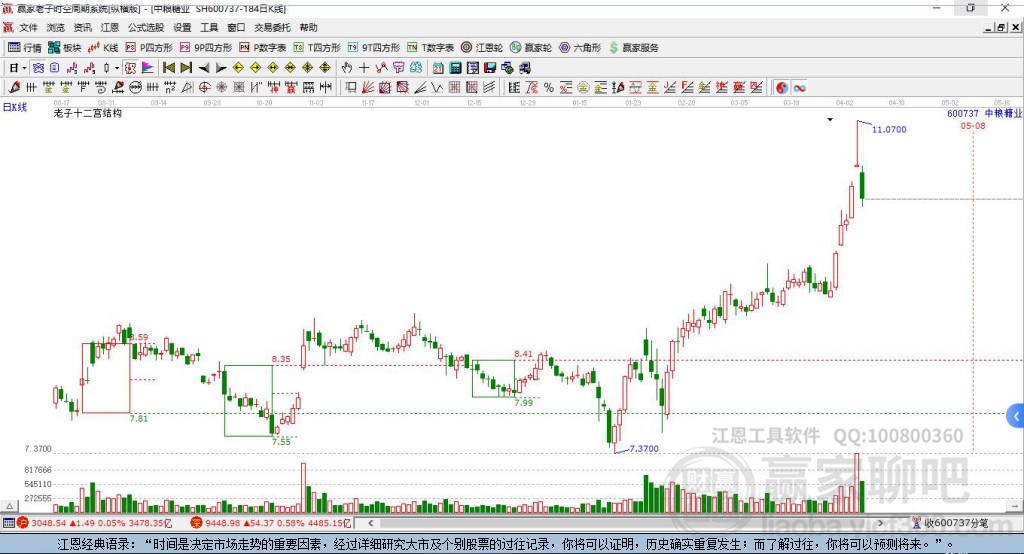This screenshot has width=1024, height=554.
Task: Click the 沪 index 3048.54 status
Action: [x=95, y=523]
